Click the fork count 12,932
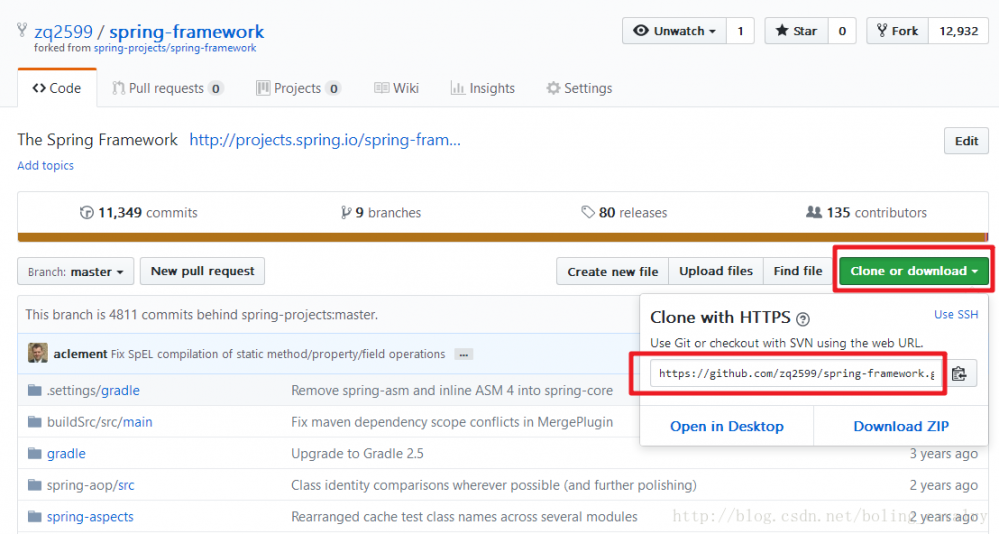Screen dimensions: 999x534 (x=958, y=31)
